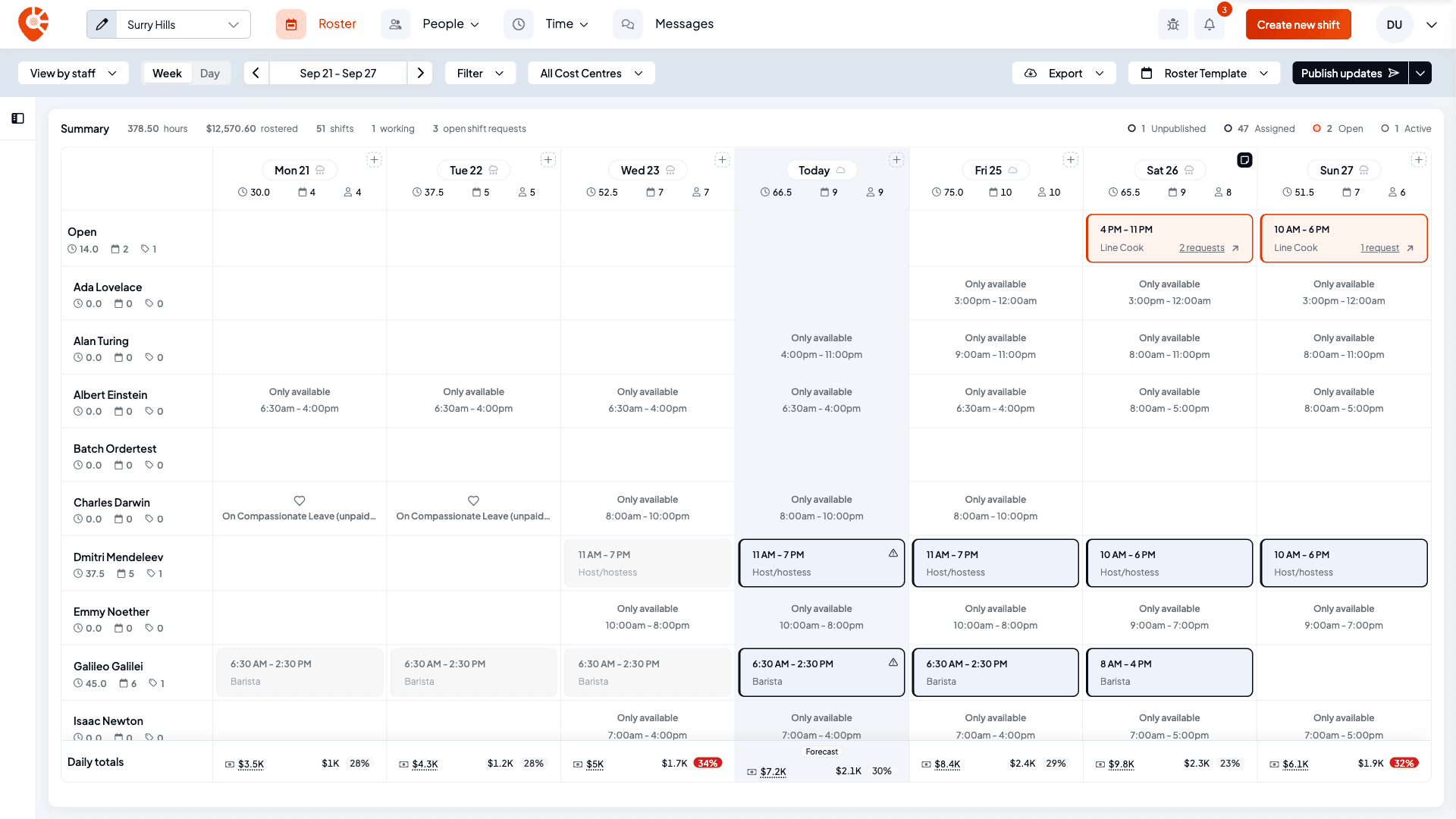Add shift plus icon for Tue 22
Image resolution: width=1456 pixels, height=819 pixels.
[548, 160]
